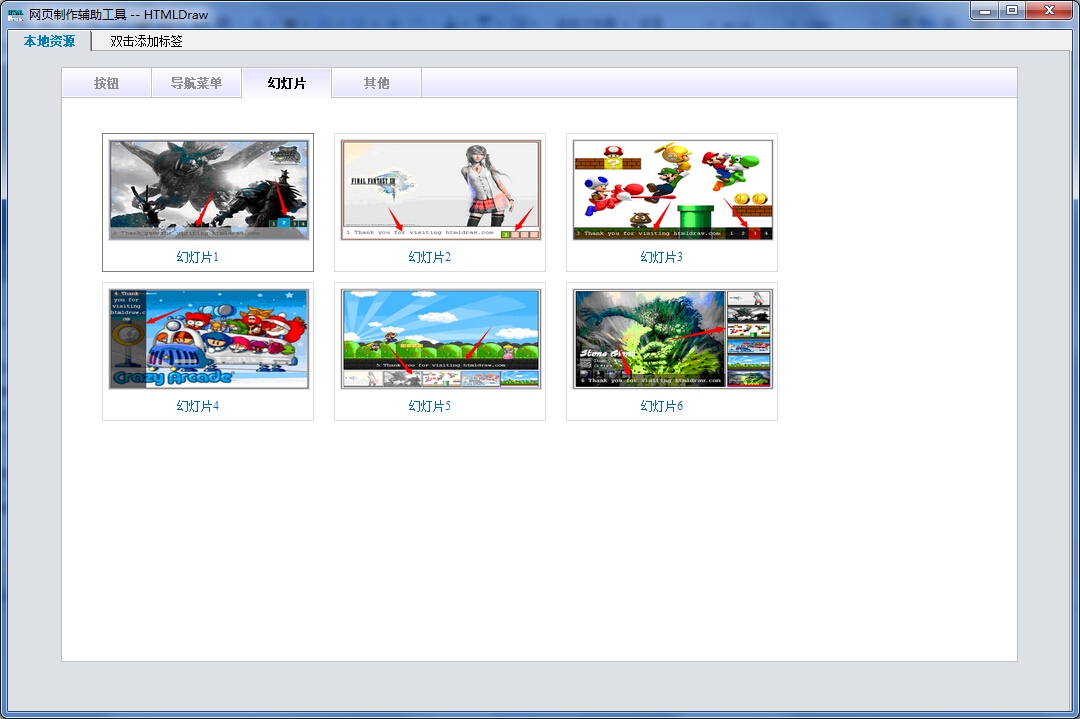
Task: Open the 其他 category tab
Action: [x=376, y=83]
